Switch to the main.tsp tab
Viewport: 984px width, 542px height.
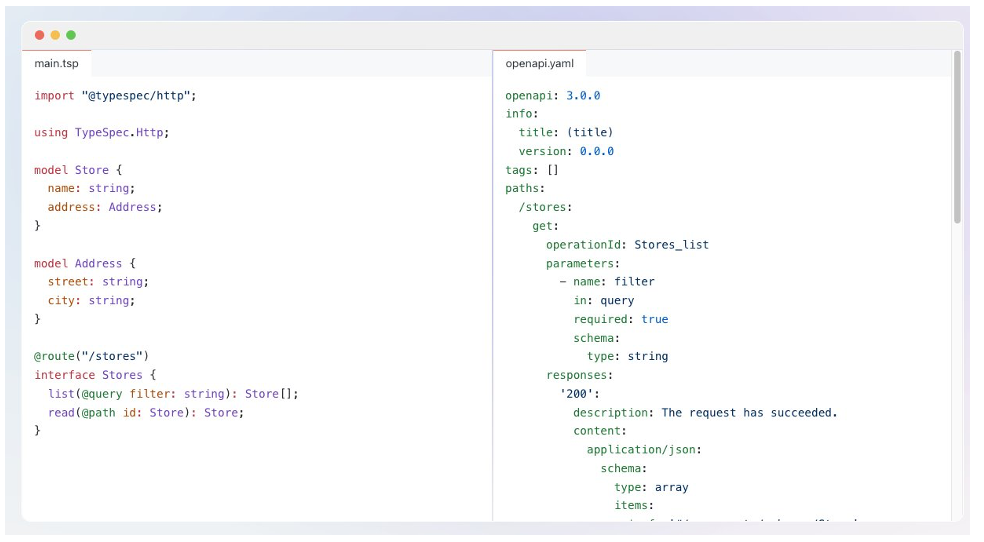(x=56, y=64)
